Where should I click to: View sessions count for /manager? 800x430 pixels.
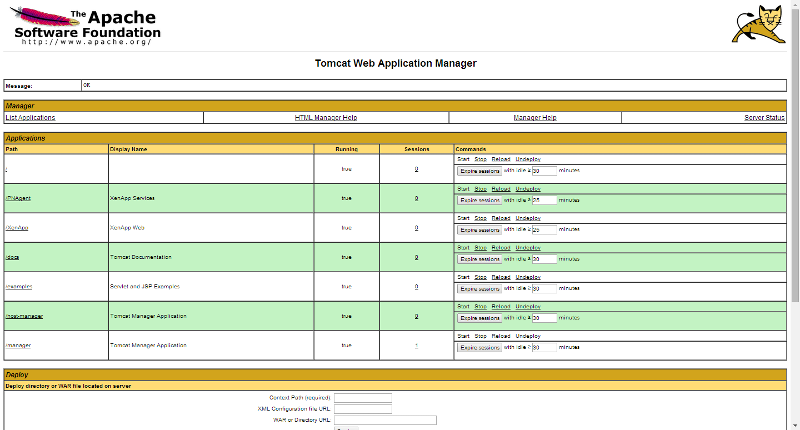point(416,345)
